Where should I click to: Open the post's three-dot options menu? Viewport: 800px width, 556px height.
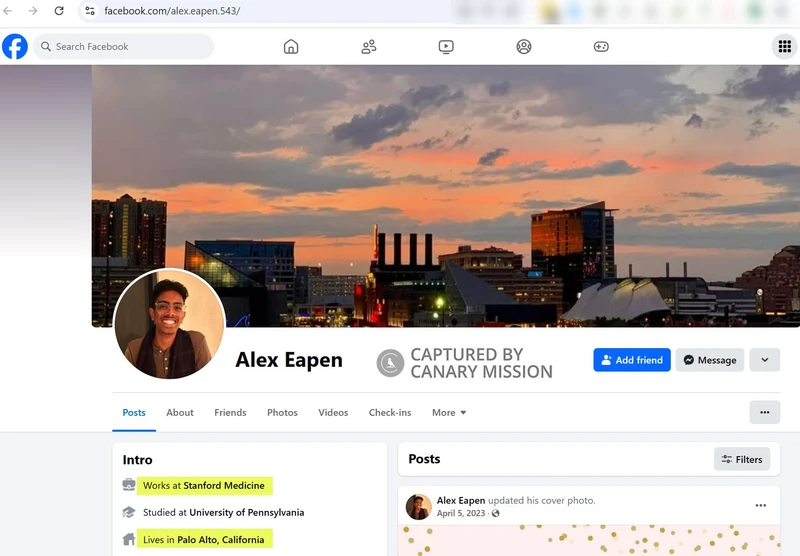point(760,506)
